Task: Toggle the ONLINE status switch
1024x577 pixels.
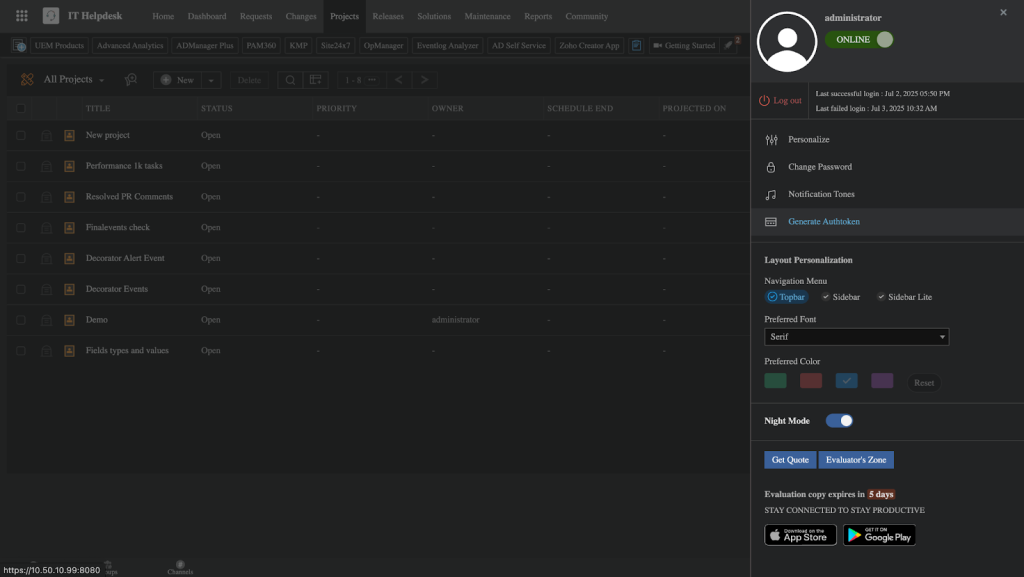Action: (859, 40)
